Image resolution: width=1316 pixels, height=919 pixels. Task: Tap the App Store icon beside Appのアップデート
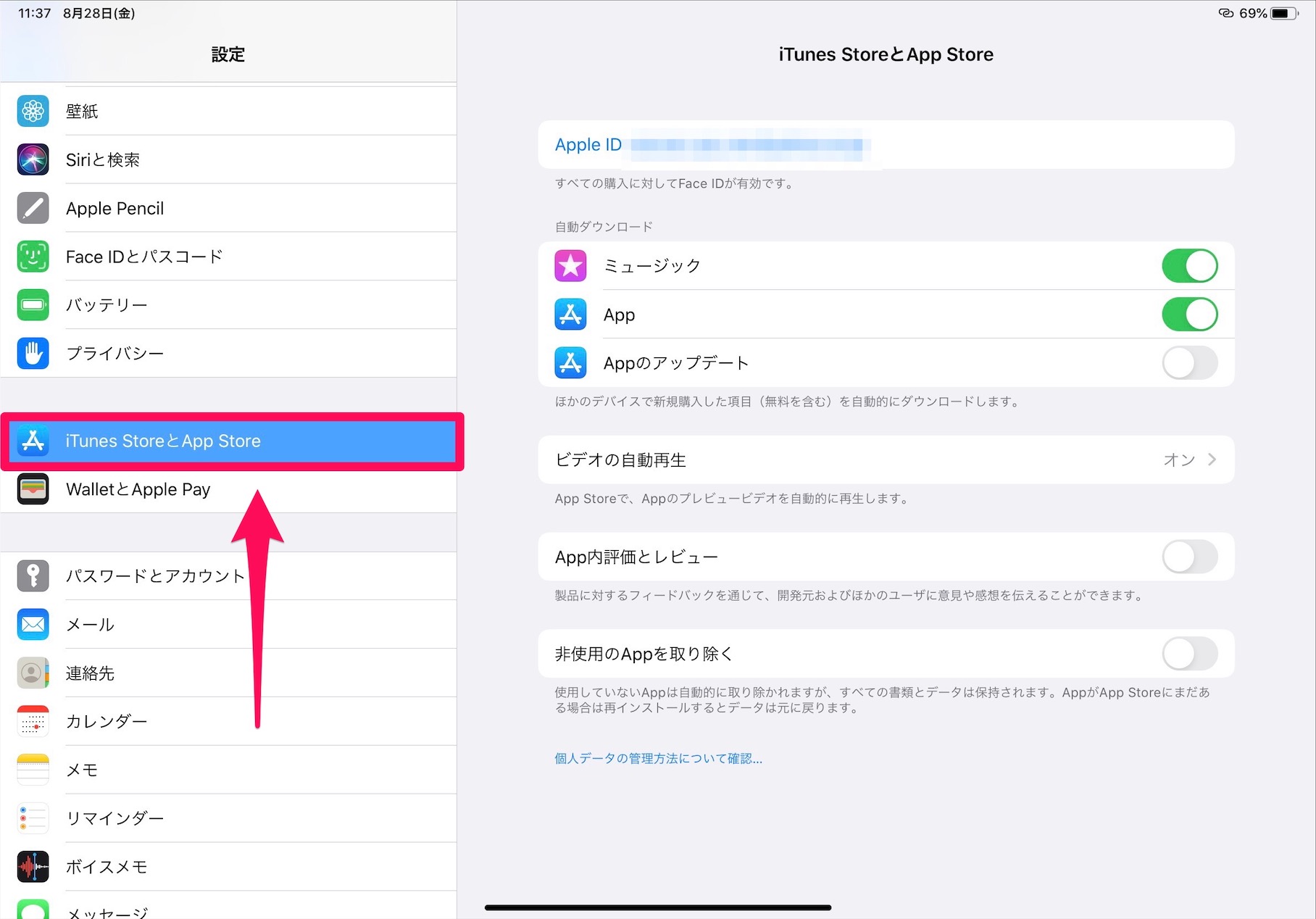click(570, 363)
